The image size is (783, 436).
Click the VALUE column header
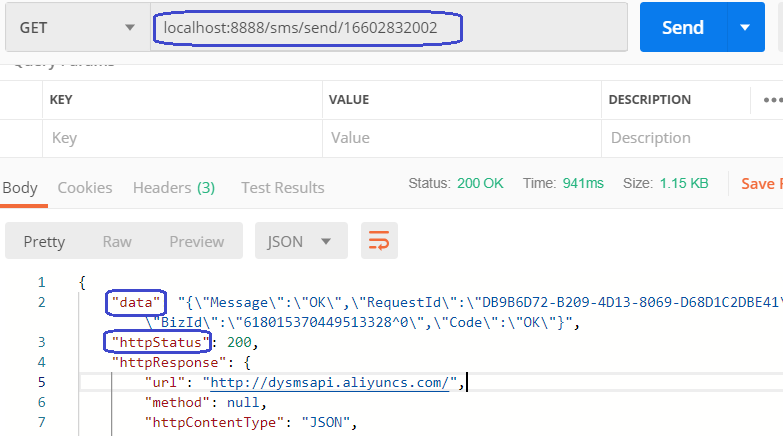coord(349,100)
